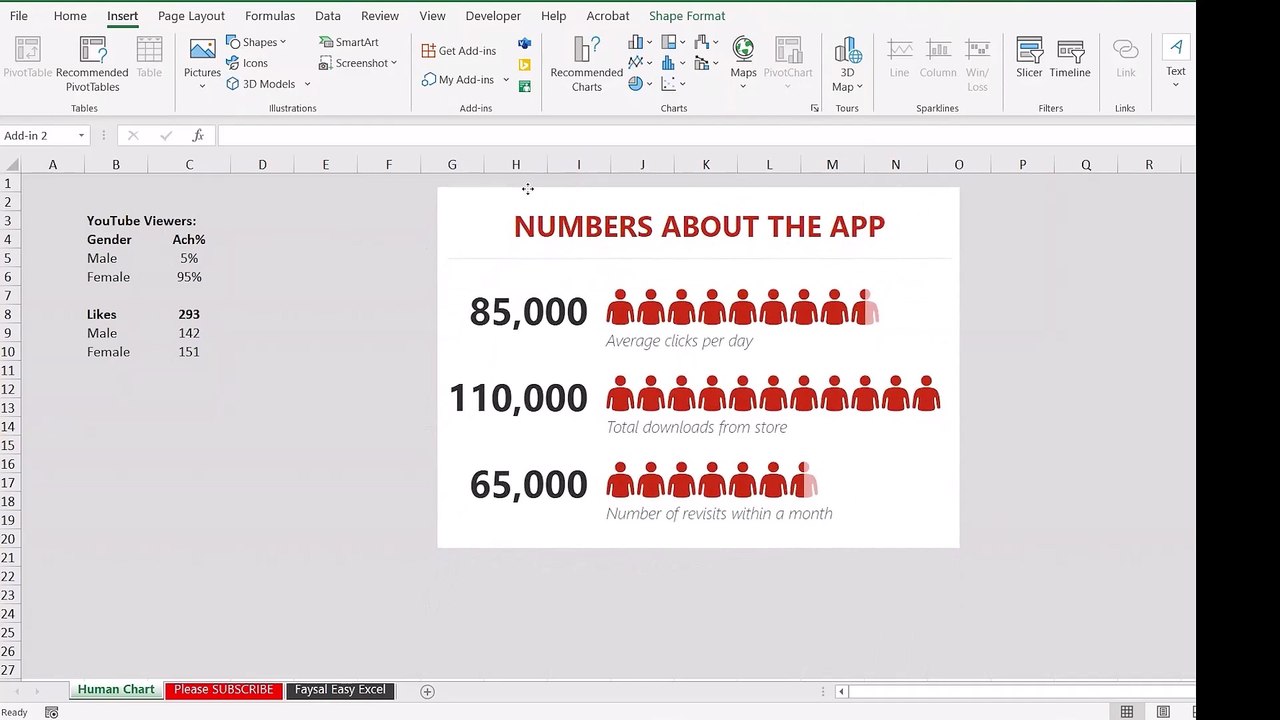Insert a Statistic chart
This screenshot has width=1280, height=720.
(x=673, y=63)
